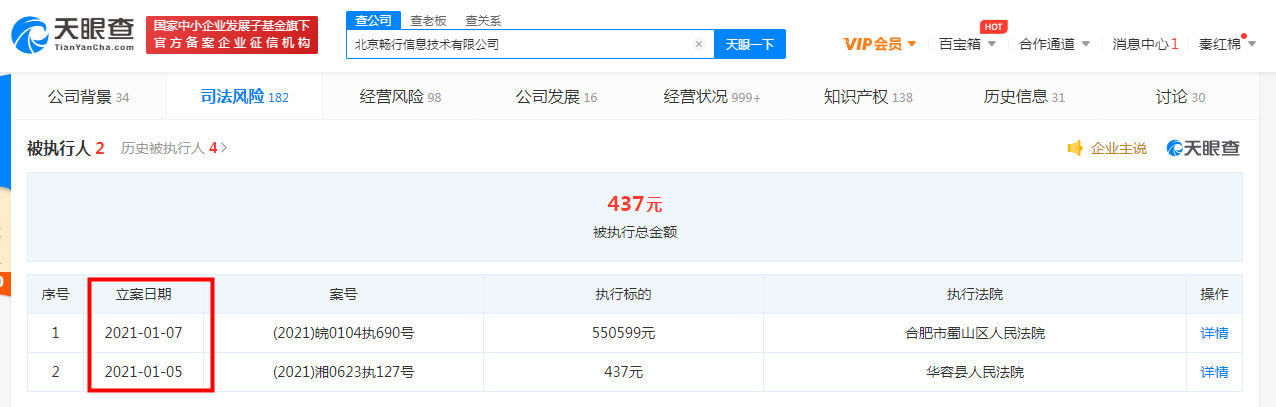
Task: Switch to the 公司背景 tab
Action: coord(89,97)
